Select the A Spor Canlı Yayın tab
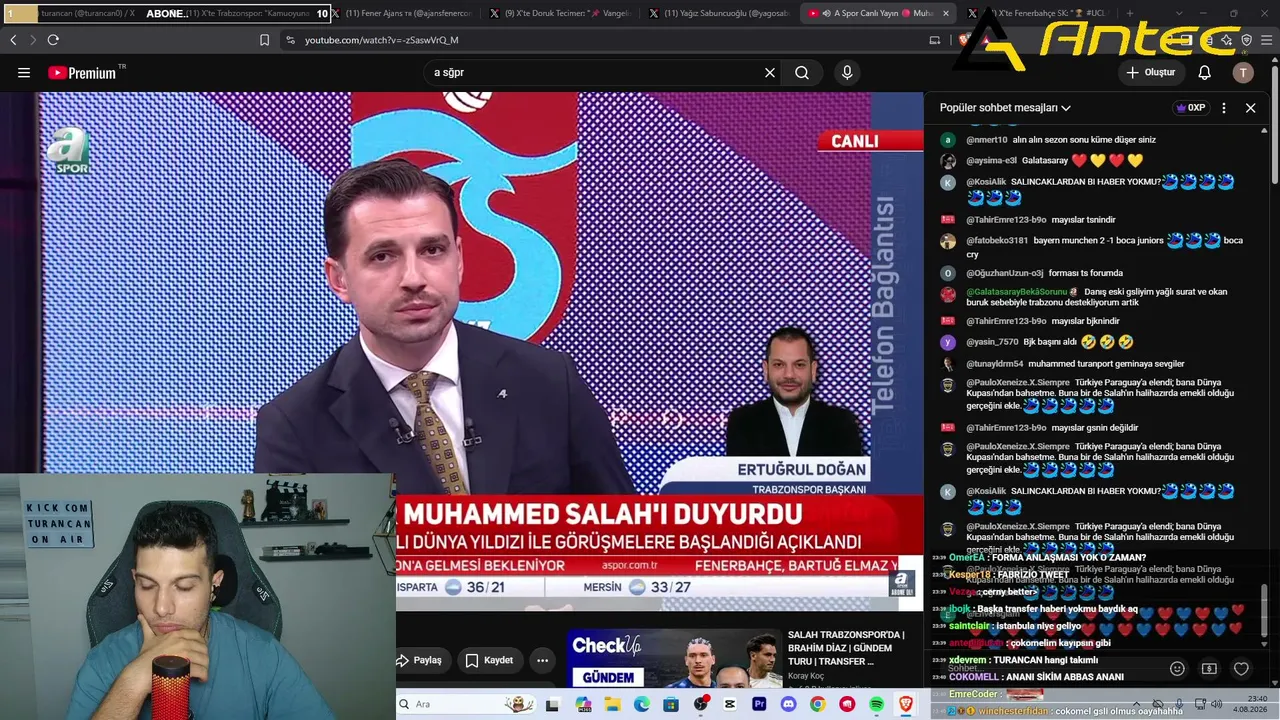The width and height of the screenshot is (1280, 720). 880,14
